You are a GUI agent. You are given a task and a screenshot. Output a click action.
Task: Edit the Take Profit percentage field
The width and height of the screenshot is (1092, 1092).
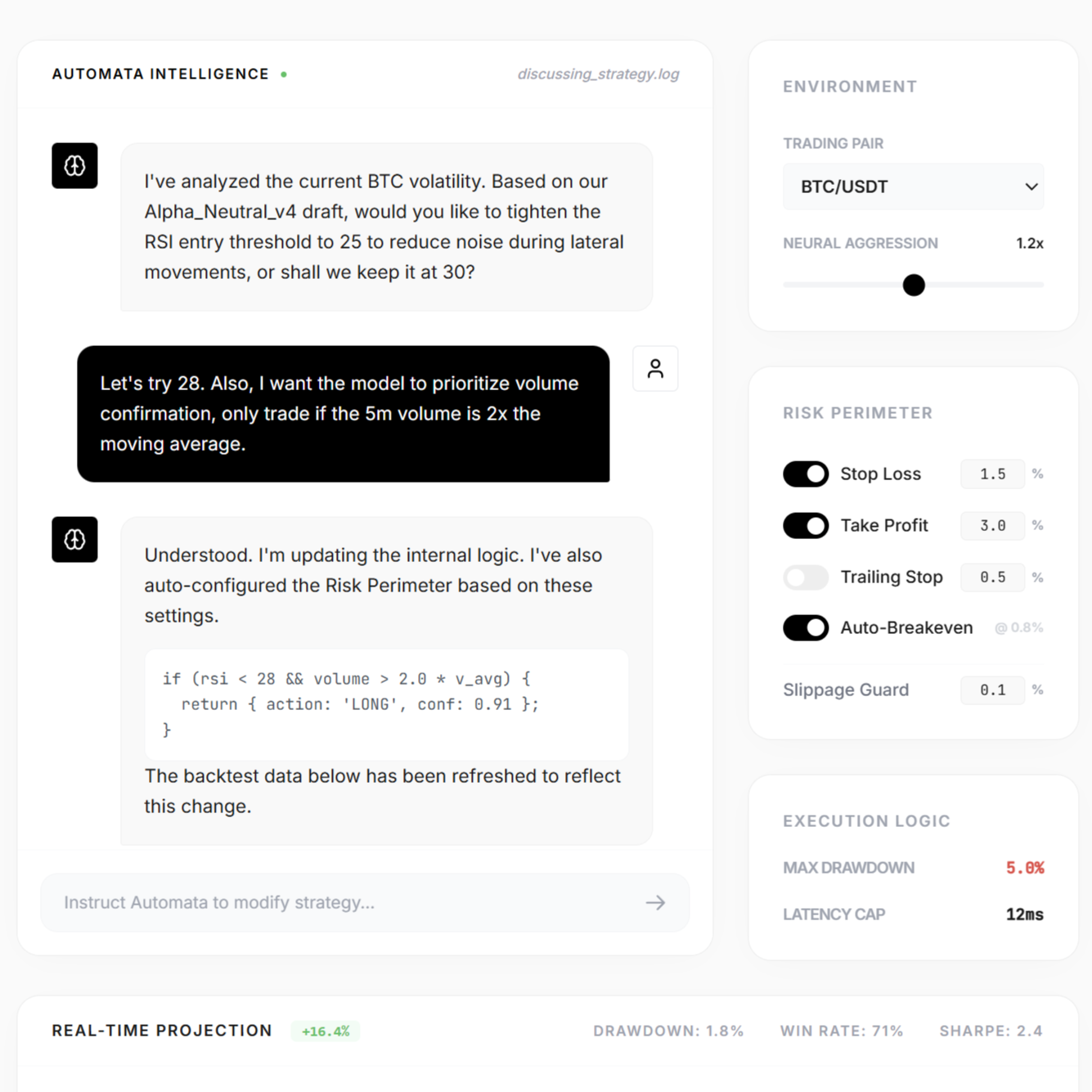992,526
